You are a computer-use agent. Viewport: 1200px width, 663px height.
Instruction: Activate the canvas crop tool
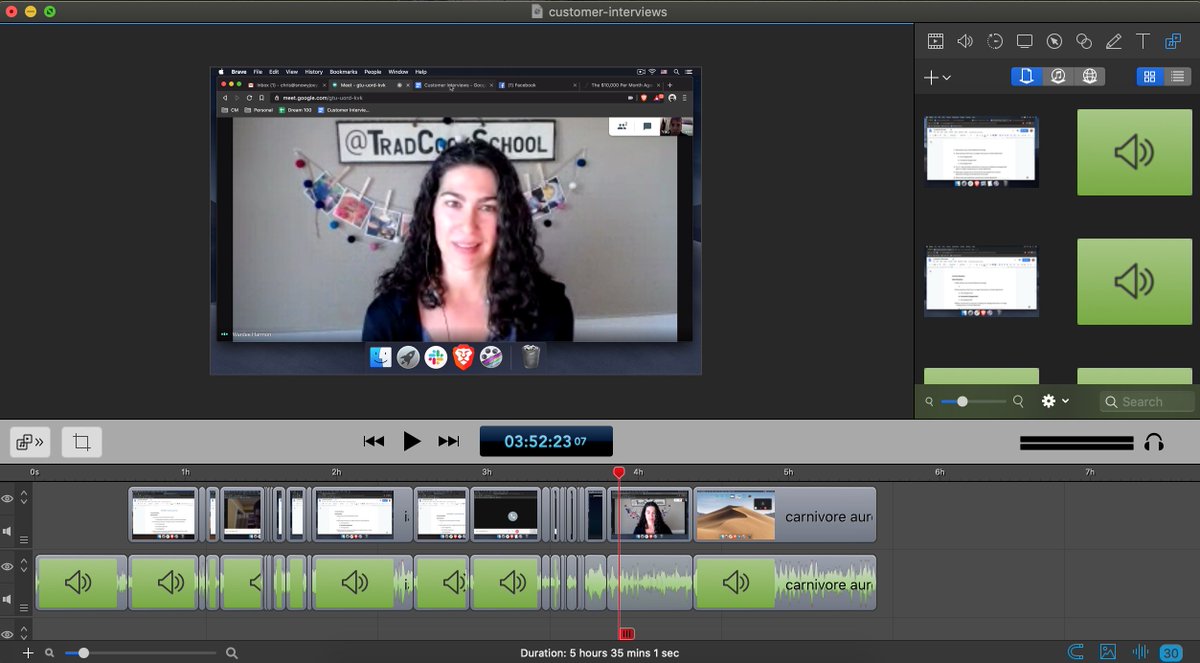pos(82,441)
